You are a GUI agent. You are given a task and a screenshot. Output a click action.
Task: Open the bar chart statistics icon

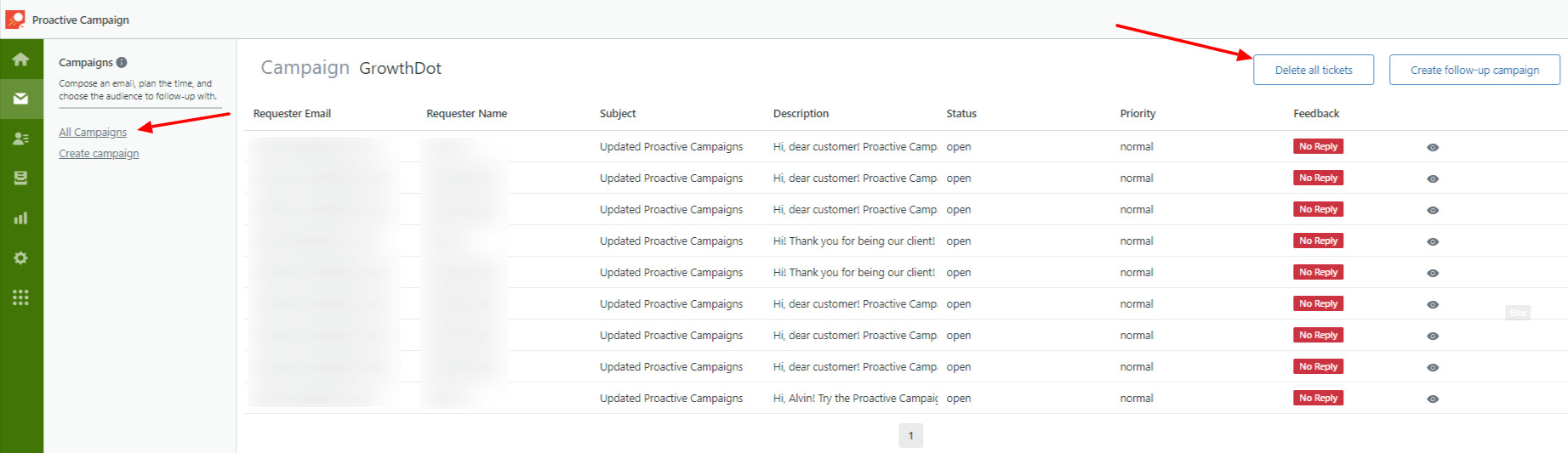click(x=20, y=218)
